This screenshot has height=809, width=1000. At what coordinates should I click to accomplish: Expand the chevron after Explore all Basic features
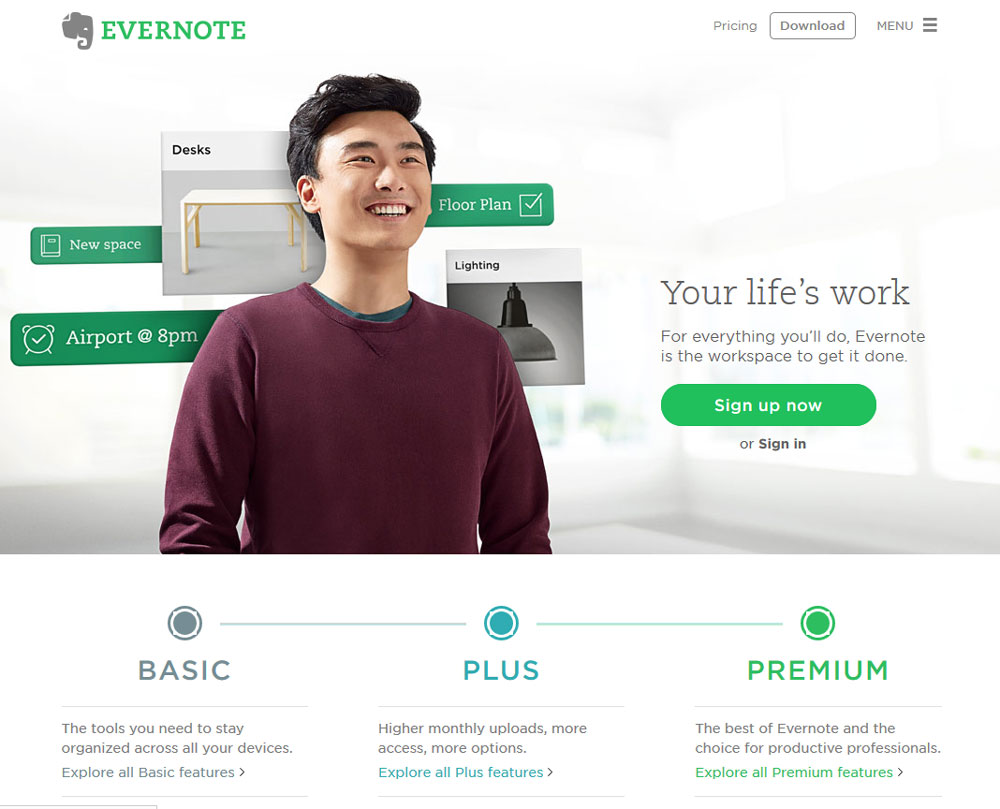242,772
